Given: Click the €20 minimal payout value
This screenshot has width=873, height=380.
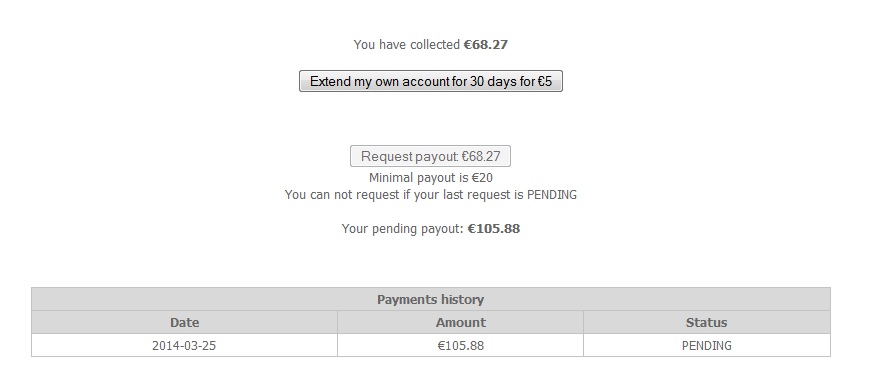Looking at the screenshot, I should (483, 178).
